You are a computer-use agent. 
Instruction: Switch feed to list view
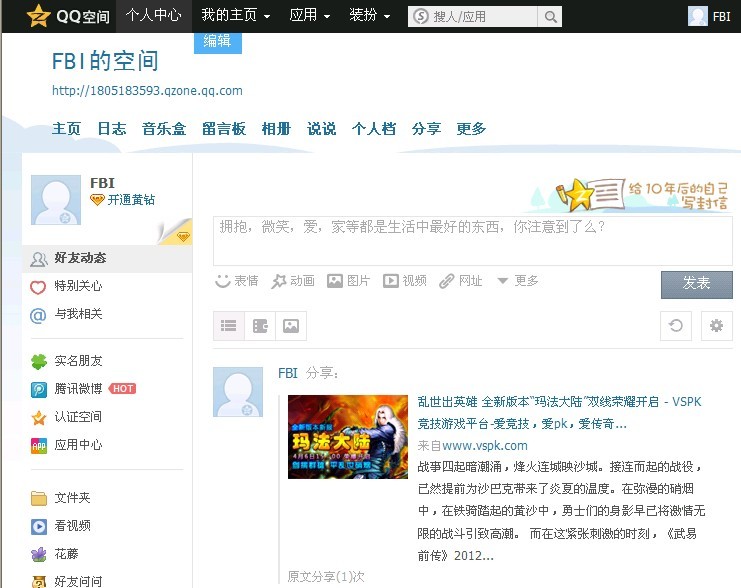(x=229, y=326)
